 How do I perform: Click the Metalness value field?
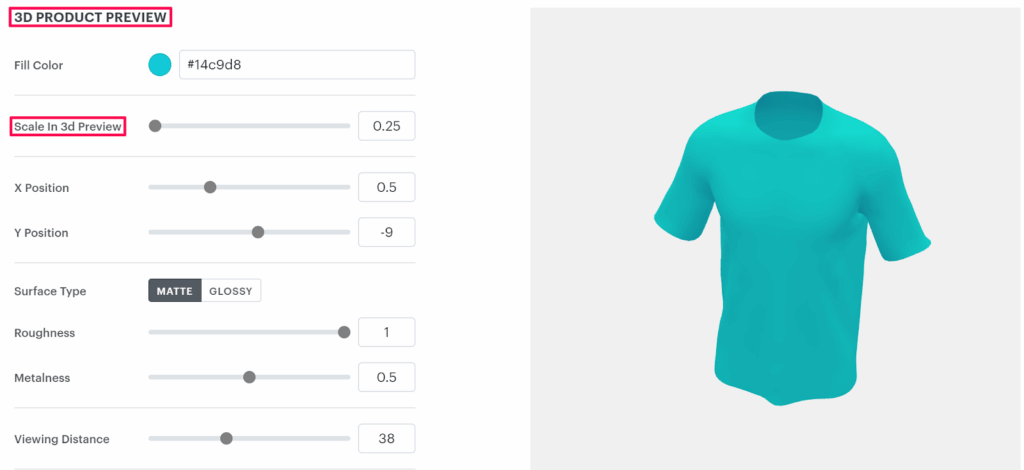387,377
